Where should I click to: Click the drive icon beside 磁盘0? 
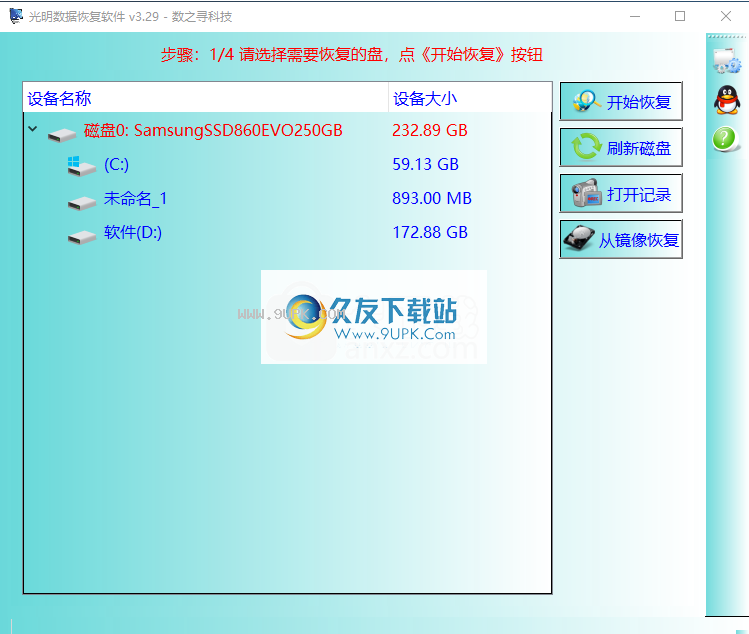tap(62, 135)
